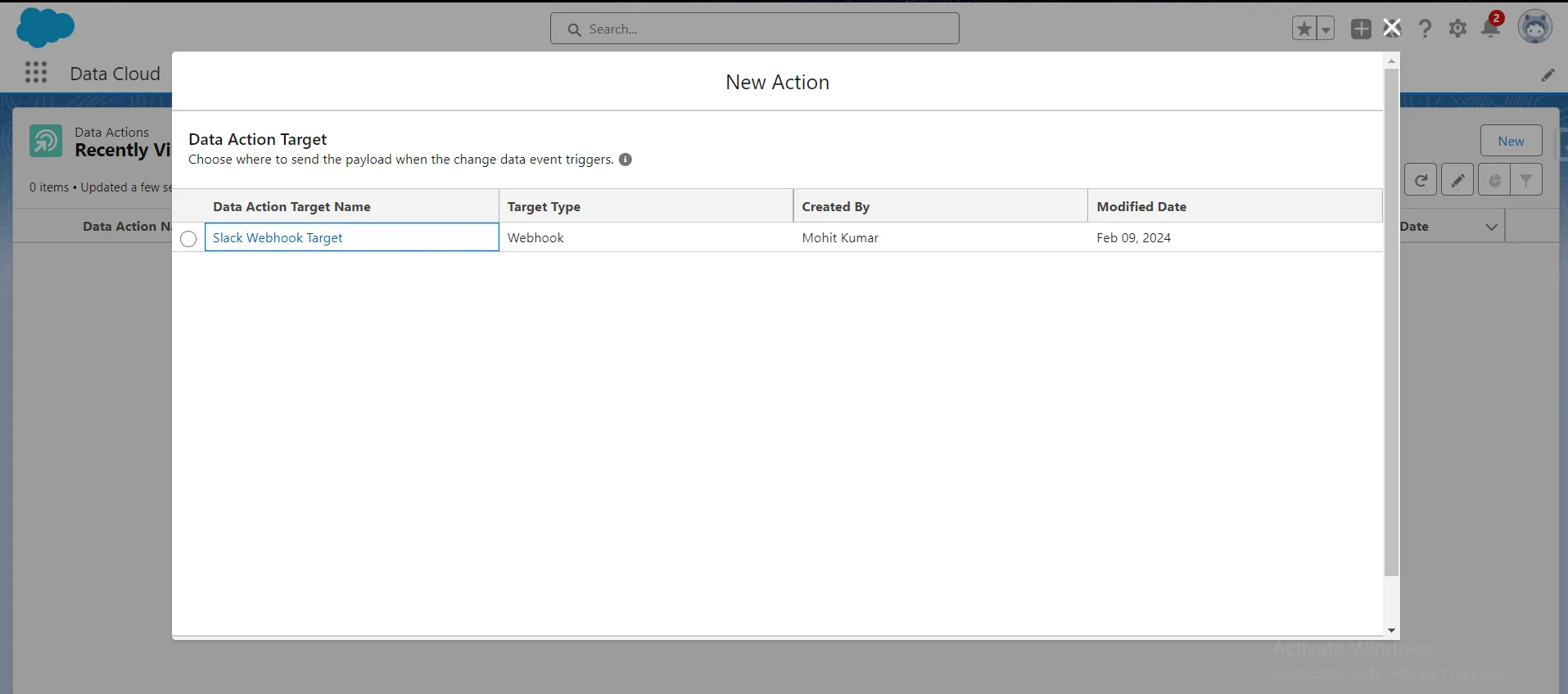This screenshot has width=1568, height=694.
Task: Open the Slack Webhook Target link
Action: pos(278,238)
